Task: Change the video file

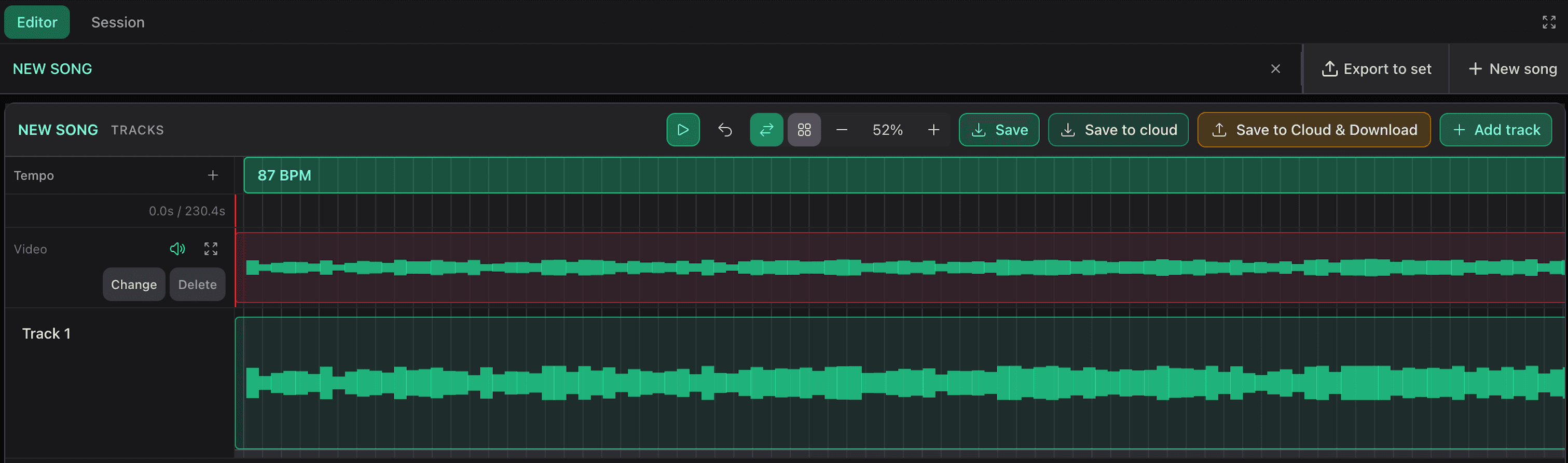Action: 133,284
